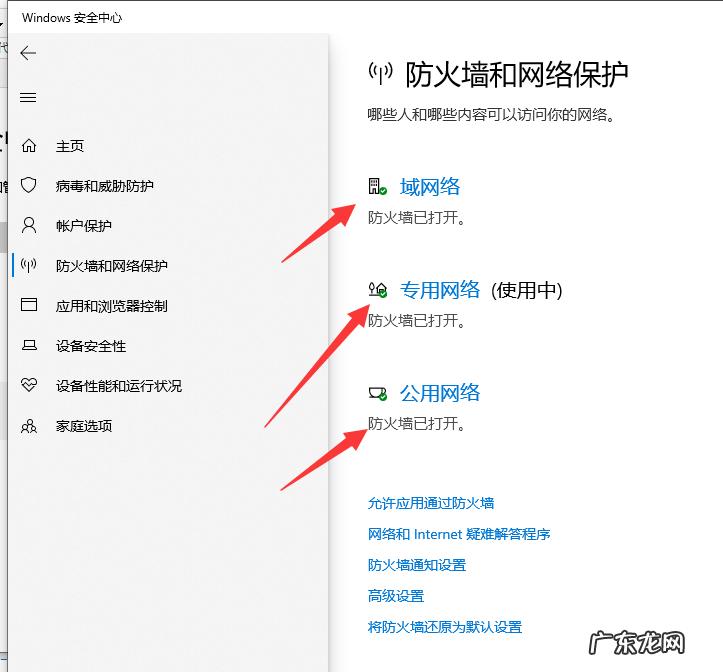This screenshot has width=723, height=672.
Task: Click 防火墙通知设置 link
Action: click(x=417, y=565)
